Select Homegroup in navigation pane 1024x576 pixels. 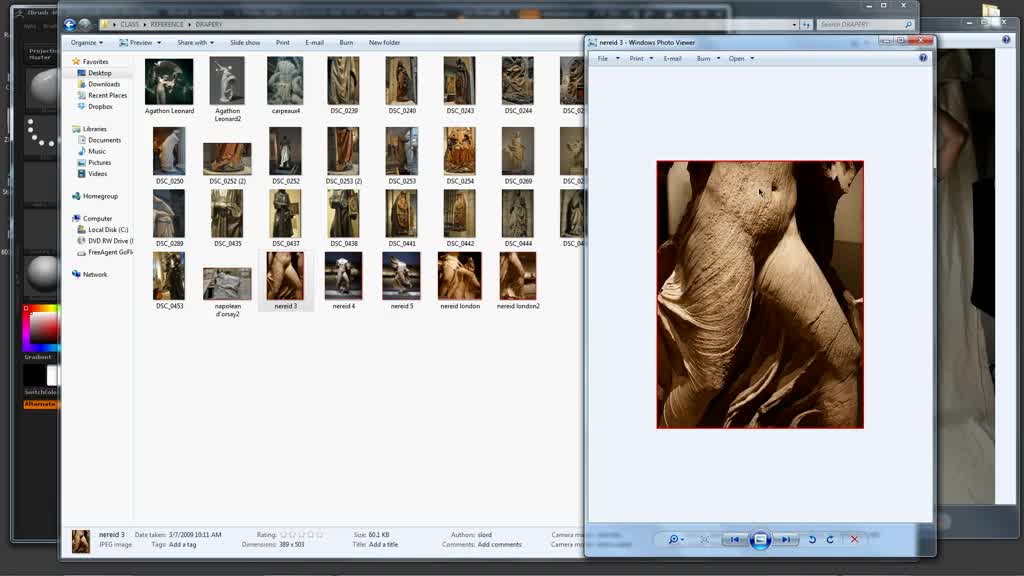tap(99, 196)
